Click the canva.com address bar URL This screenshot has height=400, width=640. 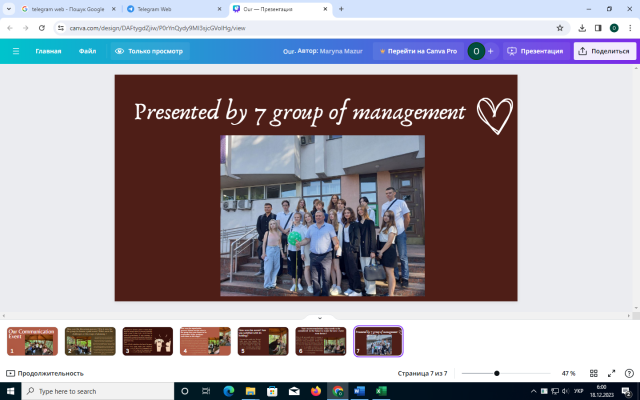pos(158,28)
